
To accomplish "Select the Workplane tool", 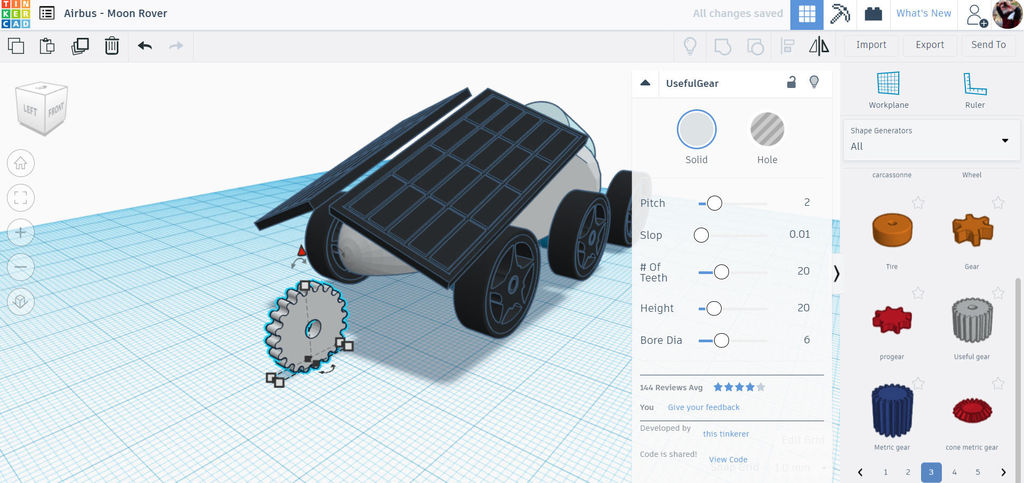I will [x=888, y=91].
